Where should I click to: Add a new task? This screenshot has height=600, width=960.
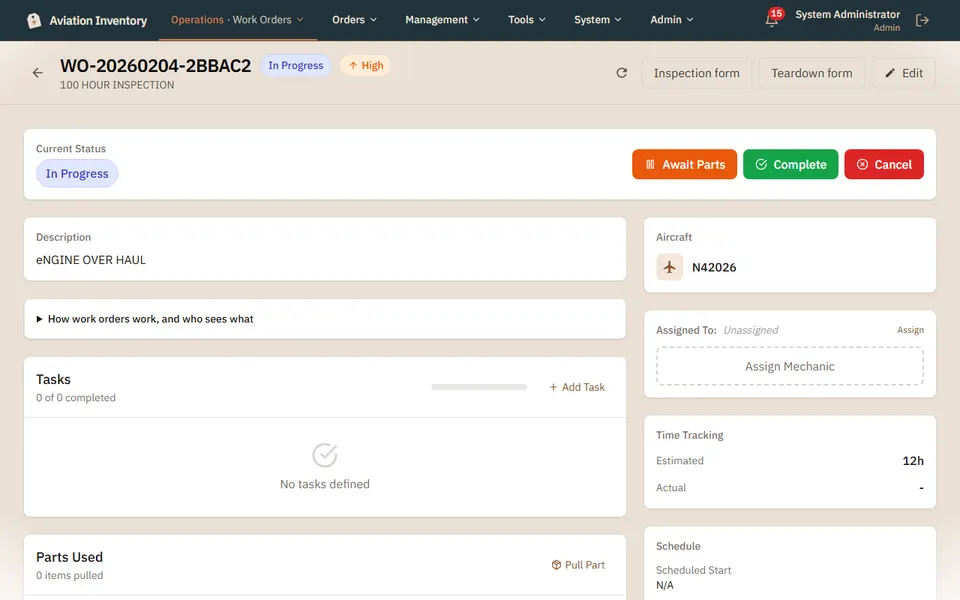pyautogui.click(x=577, y=387)
